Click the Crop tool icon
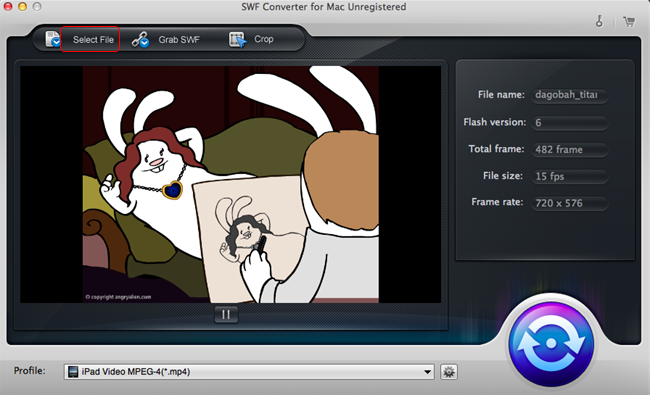 click(x=238, y=40)
